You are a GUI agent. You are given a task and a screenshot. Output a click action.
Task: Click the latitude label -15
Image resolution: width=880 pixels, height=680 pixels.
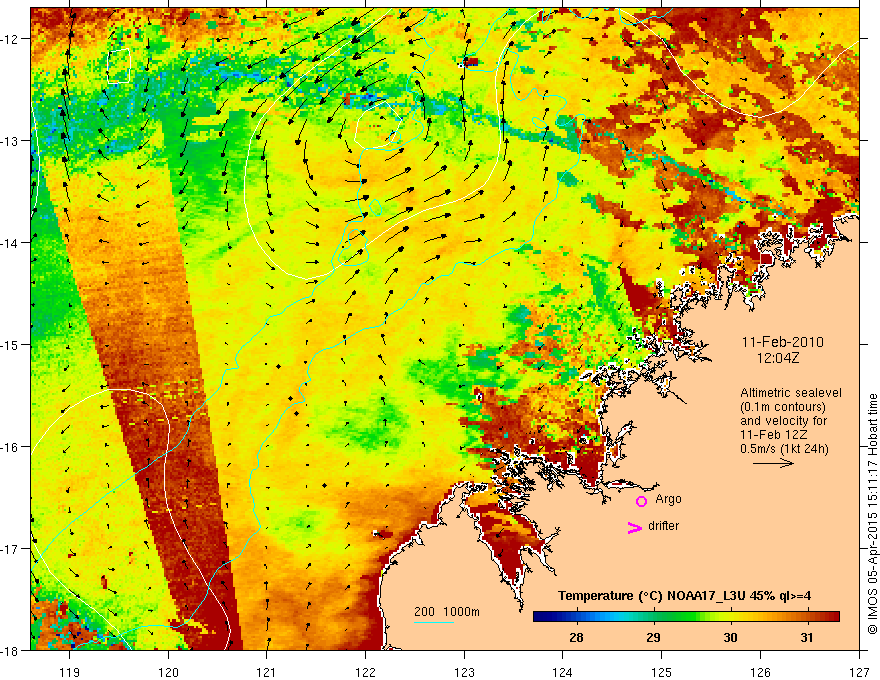click(x=10, y=344)
